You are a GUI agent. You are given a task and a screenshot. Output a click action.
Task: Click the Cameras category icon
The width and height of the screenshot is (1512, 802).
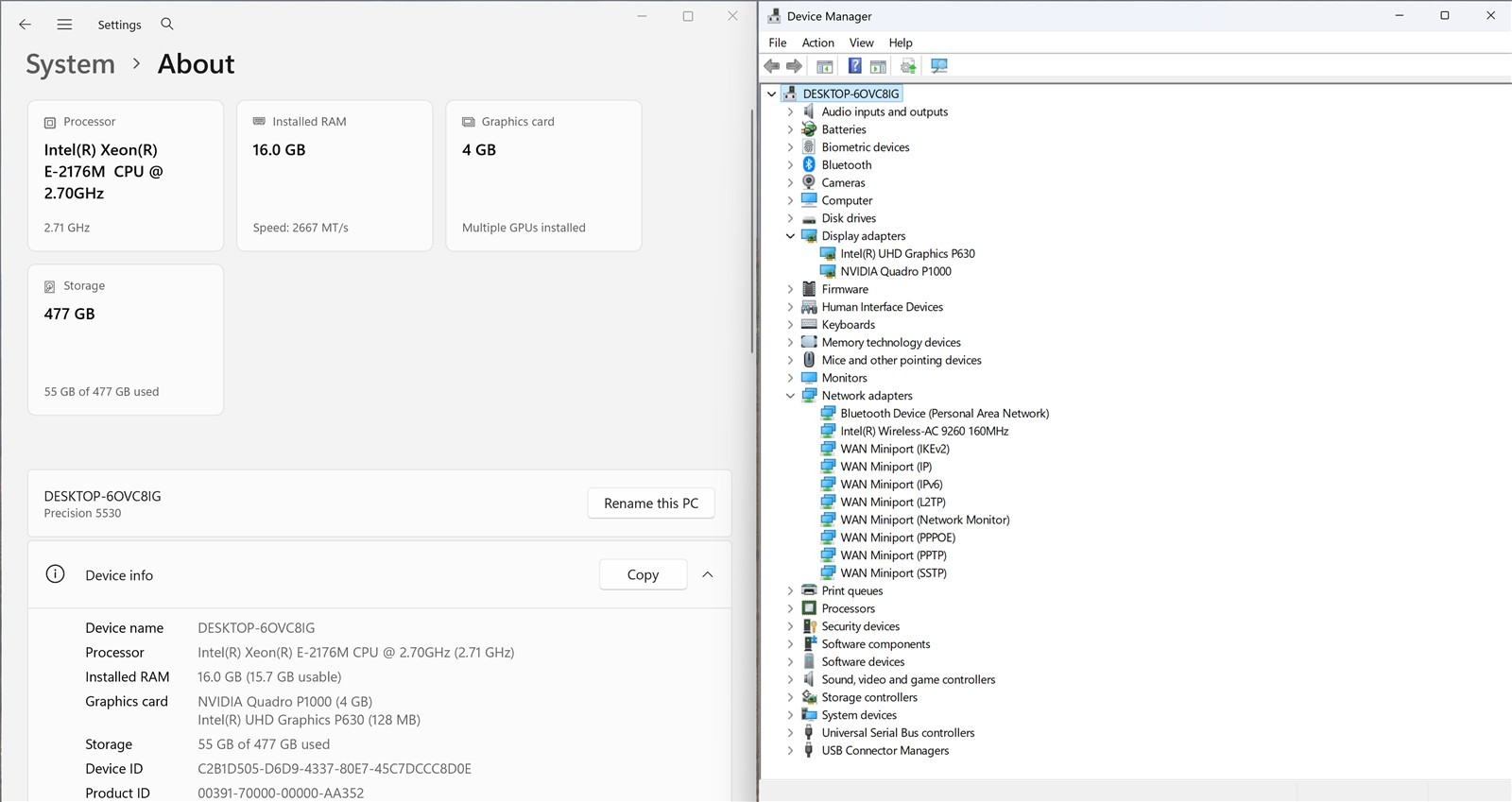click(x=809, y=182)
